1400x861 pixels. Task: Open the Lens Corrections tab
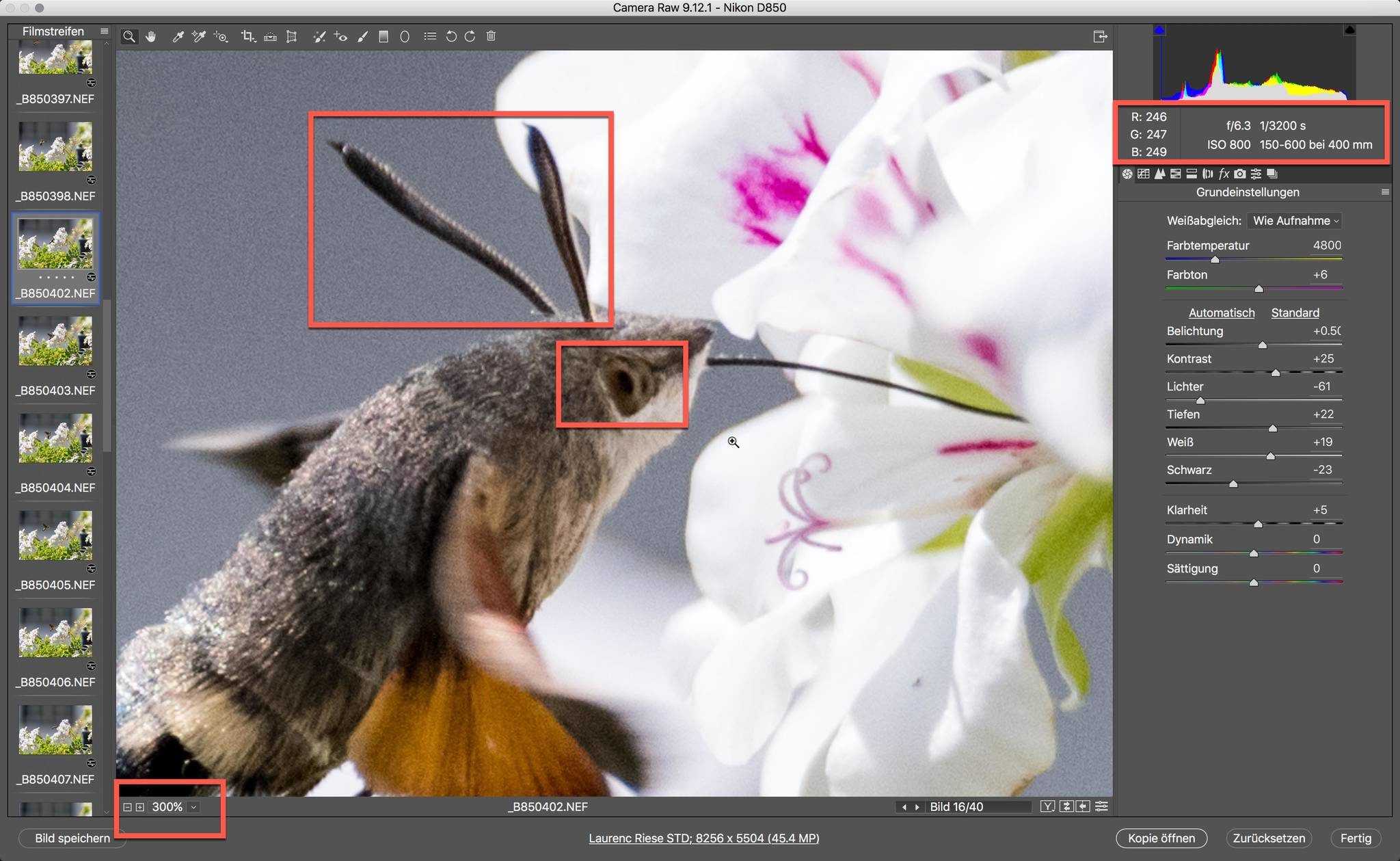point(1207,174)
